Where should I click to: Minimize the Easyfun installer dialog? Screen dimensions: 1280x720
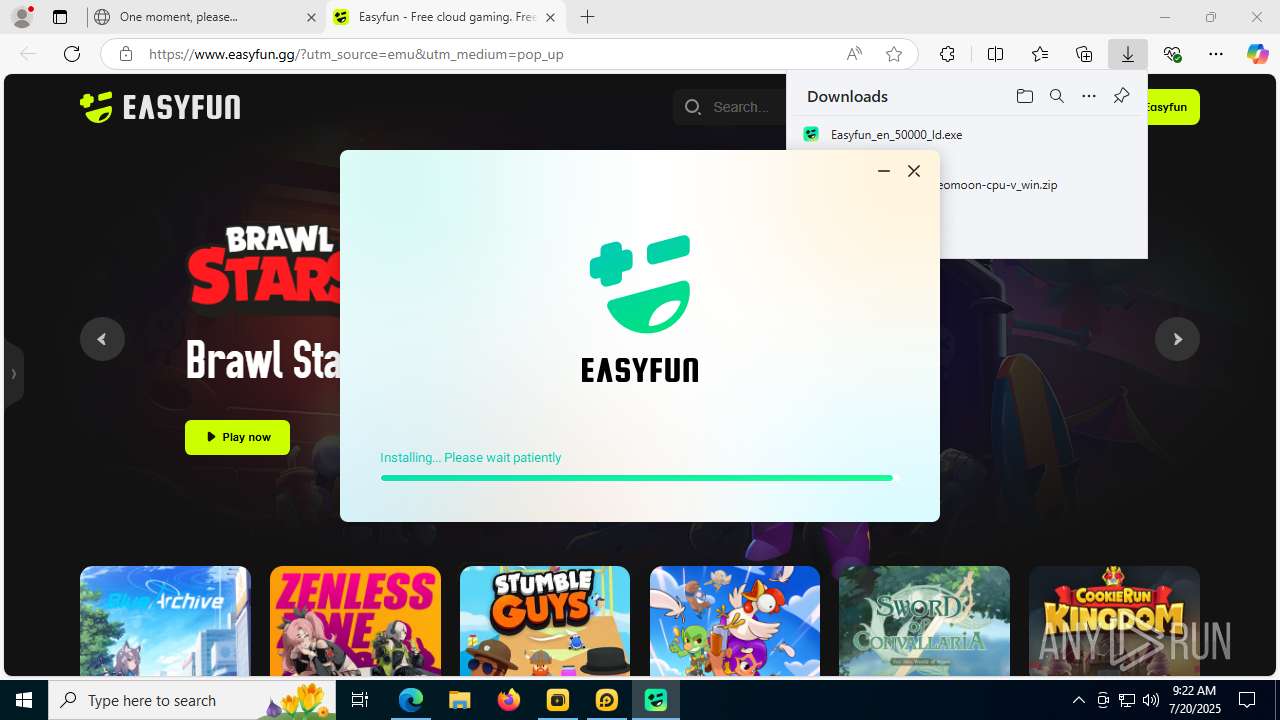[884, 171]
